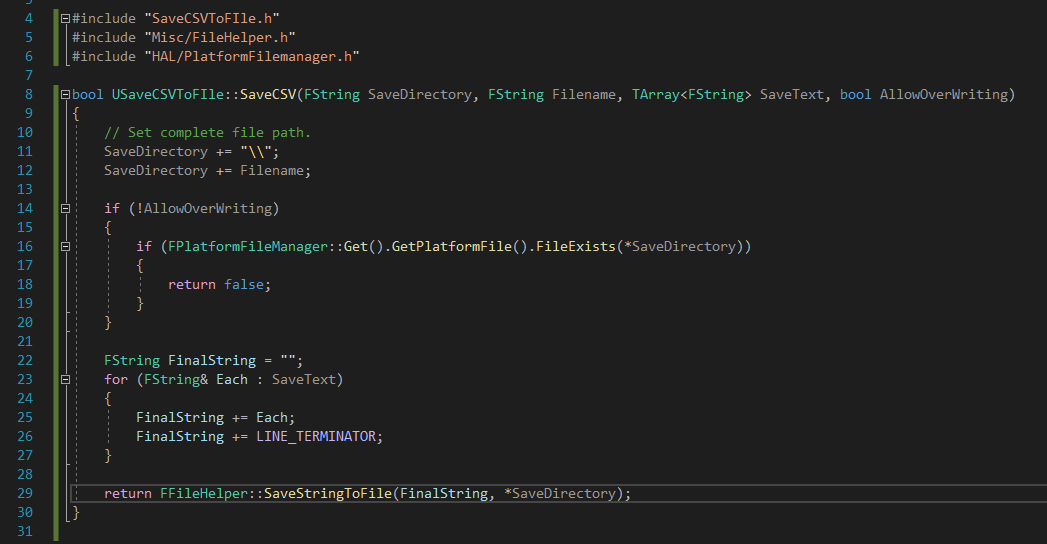
Task: Collapse the for loop at line 23
Action: [65, 380]
